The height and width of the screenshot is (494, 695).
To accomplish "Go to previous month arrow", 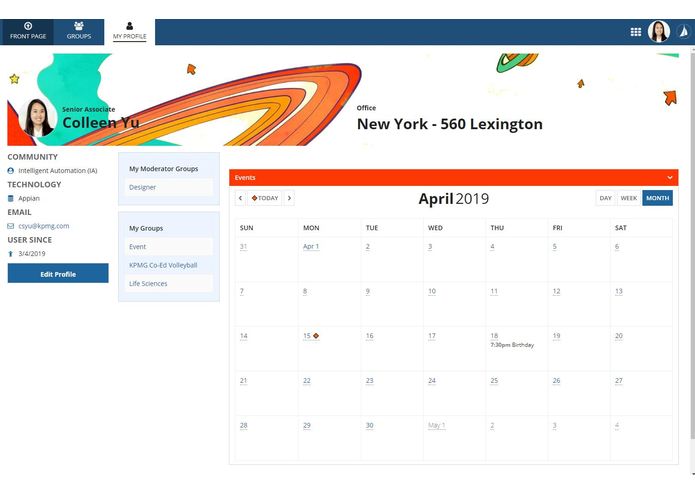I will pyautogui.click(x=240, y=198).
